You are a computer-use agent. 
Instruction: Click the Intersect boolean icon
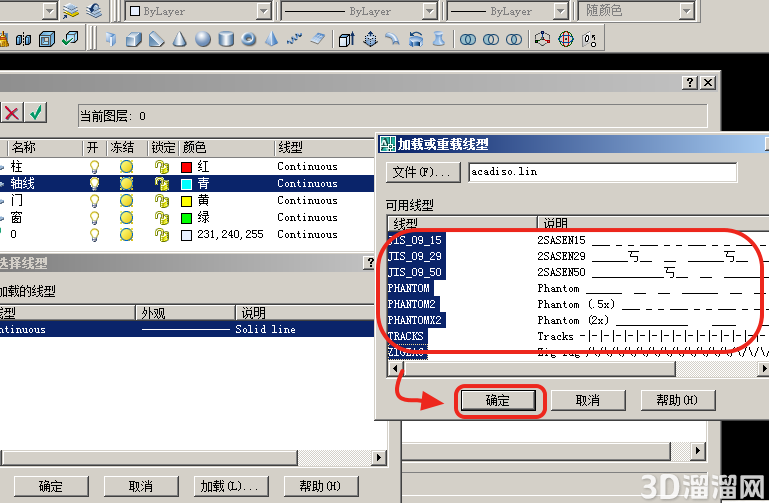514,39
